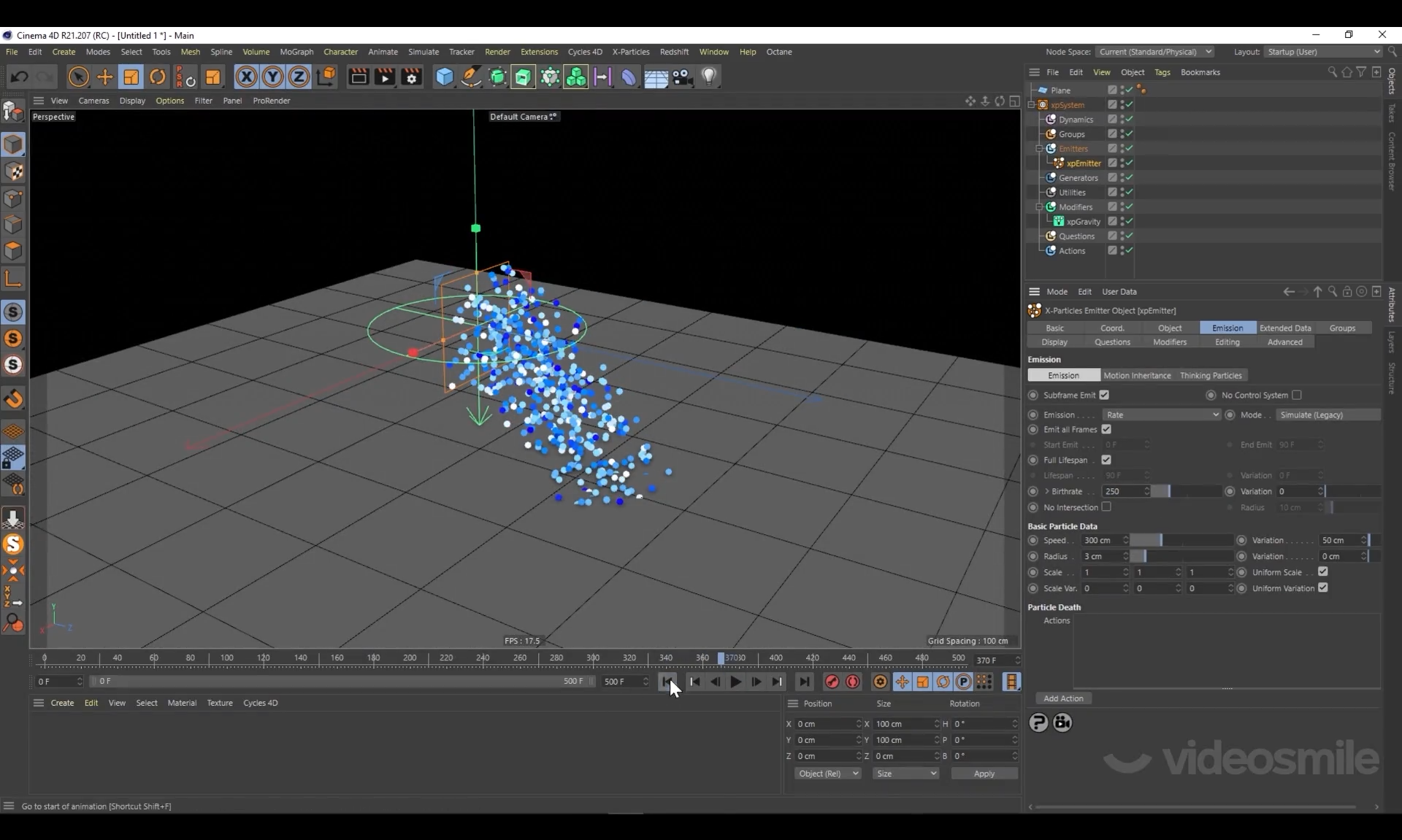Image resolution: width=1402 pixels, height=840 pixels.
Task: Open the X-Particles menu
Action: (x=630, y=52)
